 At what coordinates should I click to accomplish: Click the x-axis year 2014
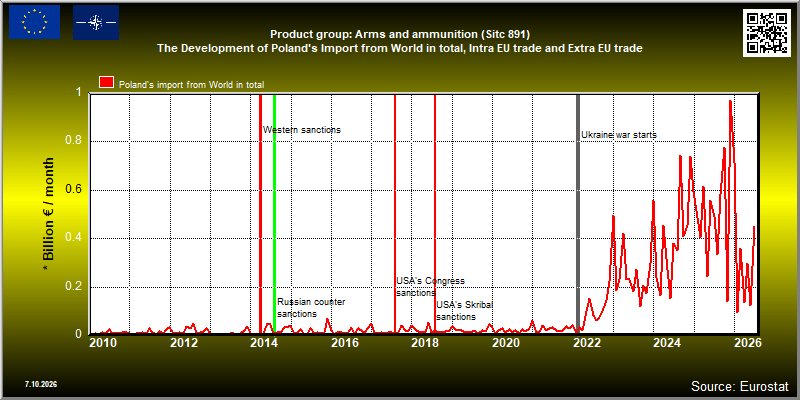(264, 343)
